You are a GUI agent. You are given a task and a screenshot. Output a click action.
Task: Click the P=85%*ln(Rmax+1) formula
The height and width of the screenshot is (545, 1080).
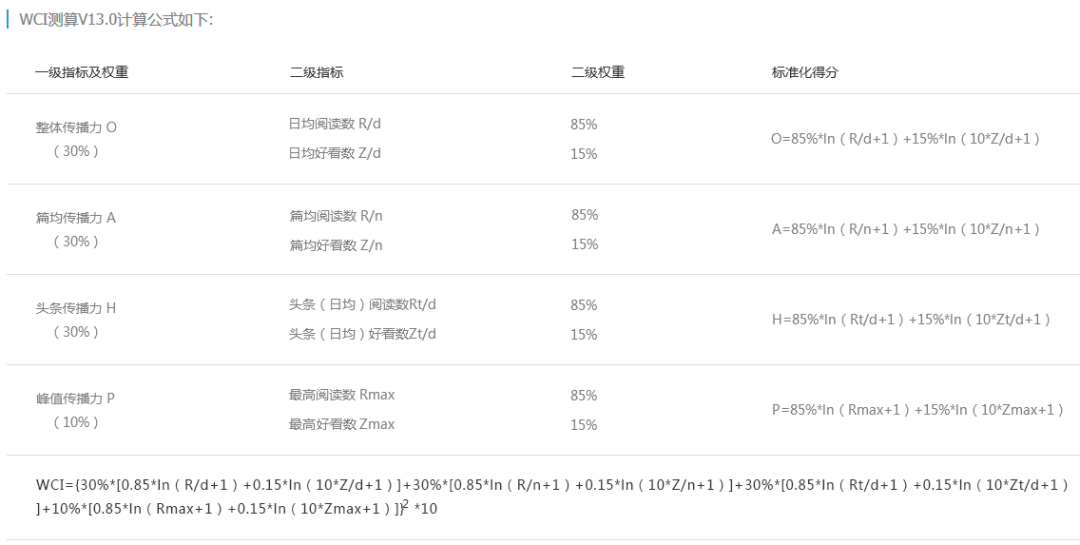(x=917, y=410)
